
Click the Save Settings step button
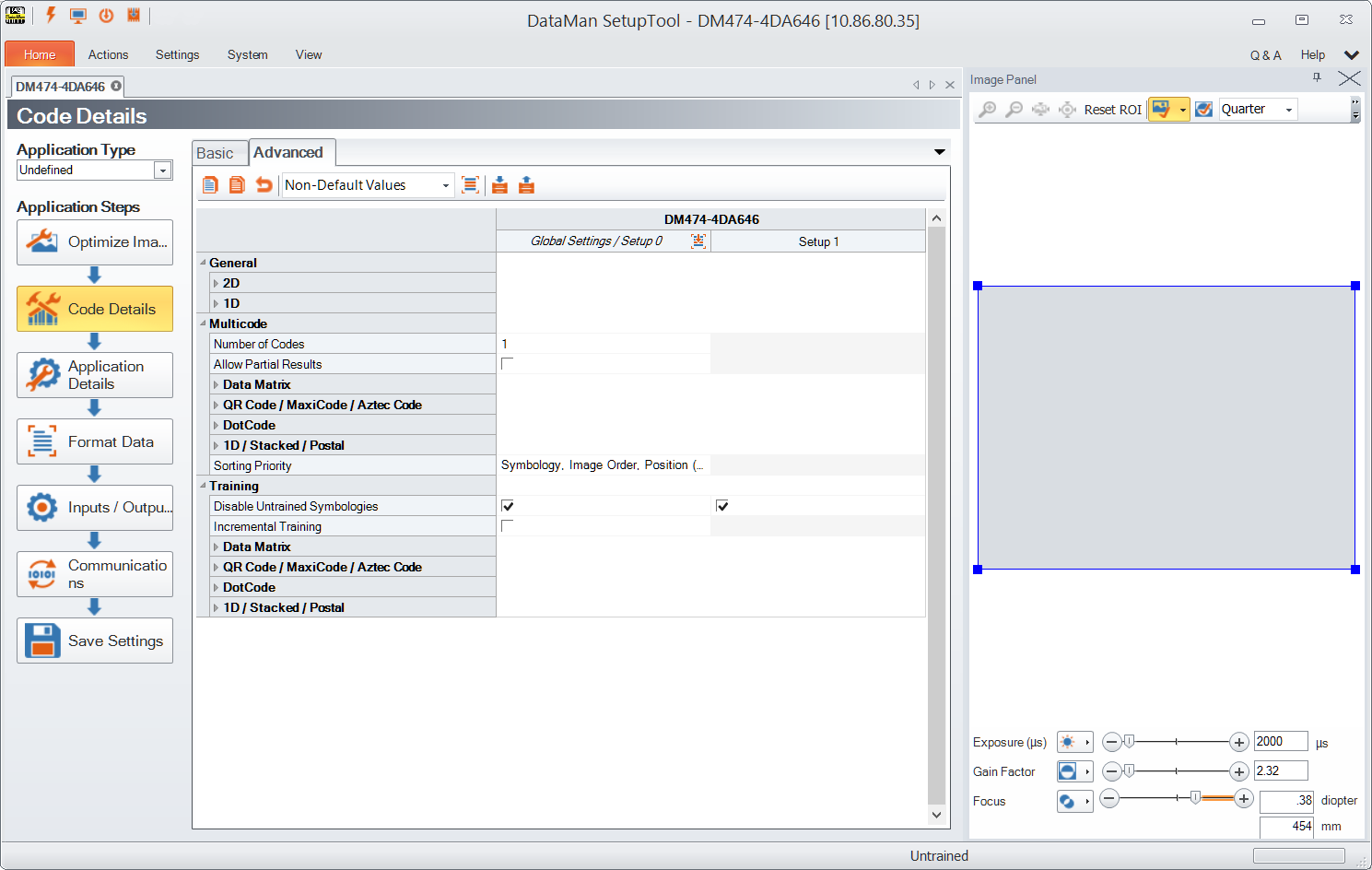95,641
